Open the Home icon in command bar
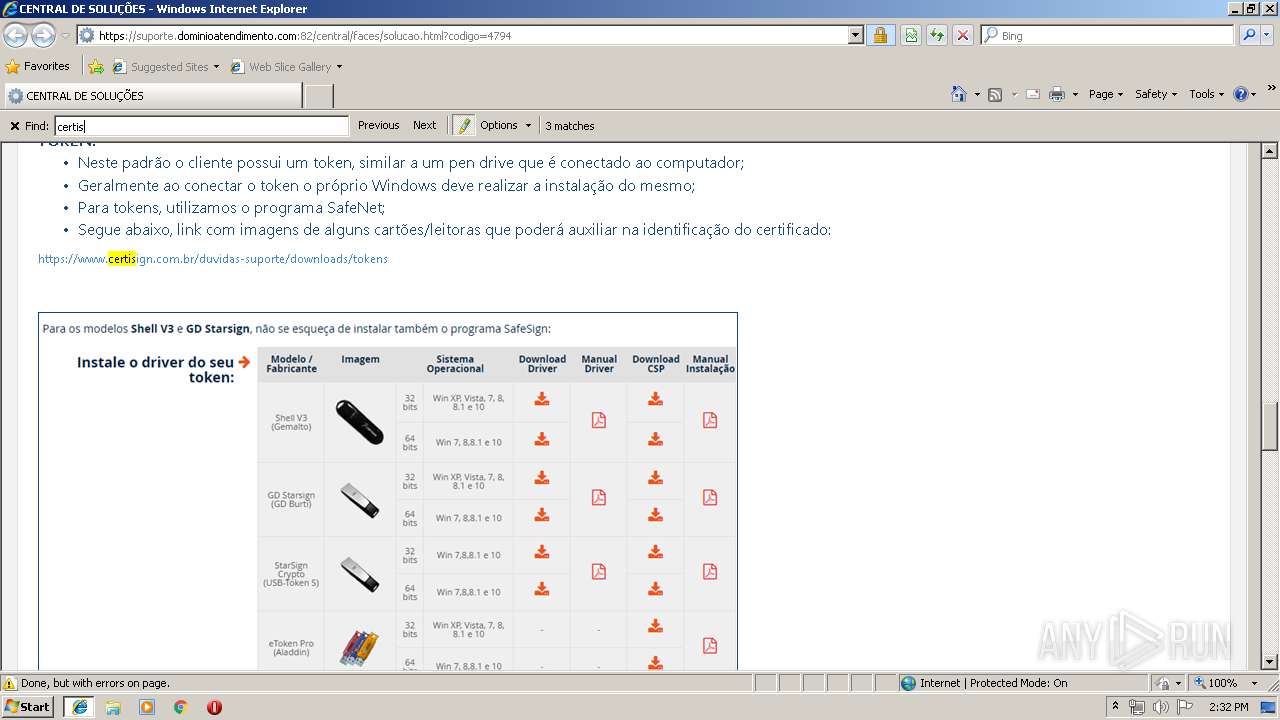This screenshot has width=1280, height=720. (x=959, y=94)
